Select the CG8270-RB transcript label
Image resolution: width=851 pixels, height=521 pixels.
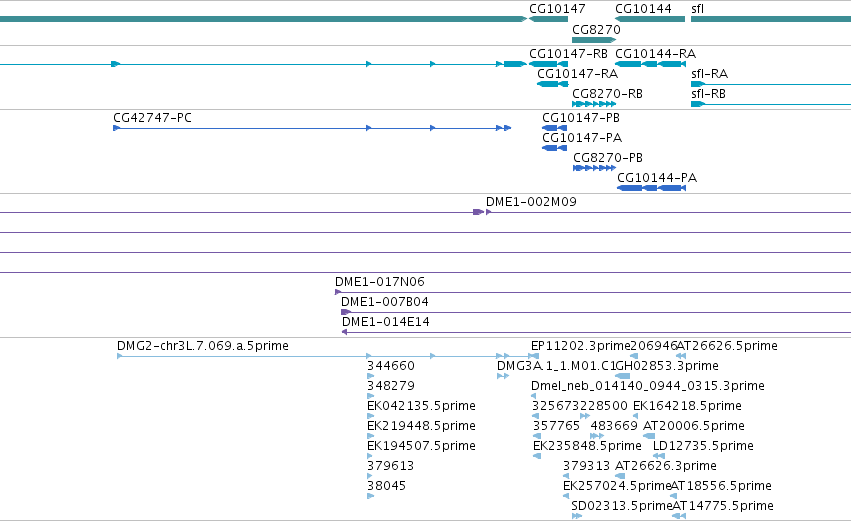(607, 94)
